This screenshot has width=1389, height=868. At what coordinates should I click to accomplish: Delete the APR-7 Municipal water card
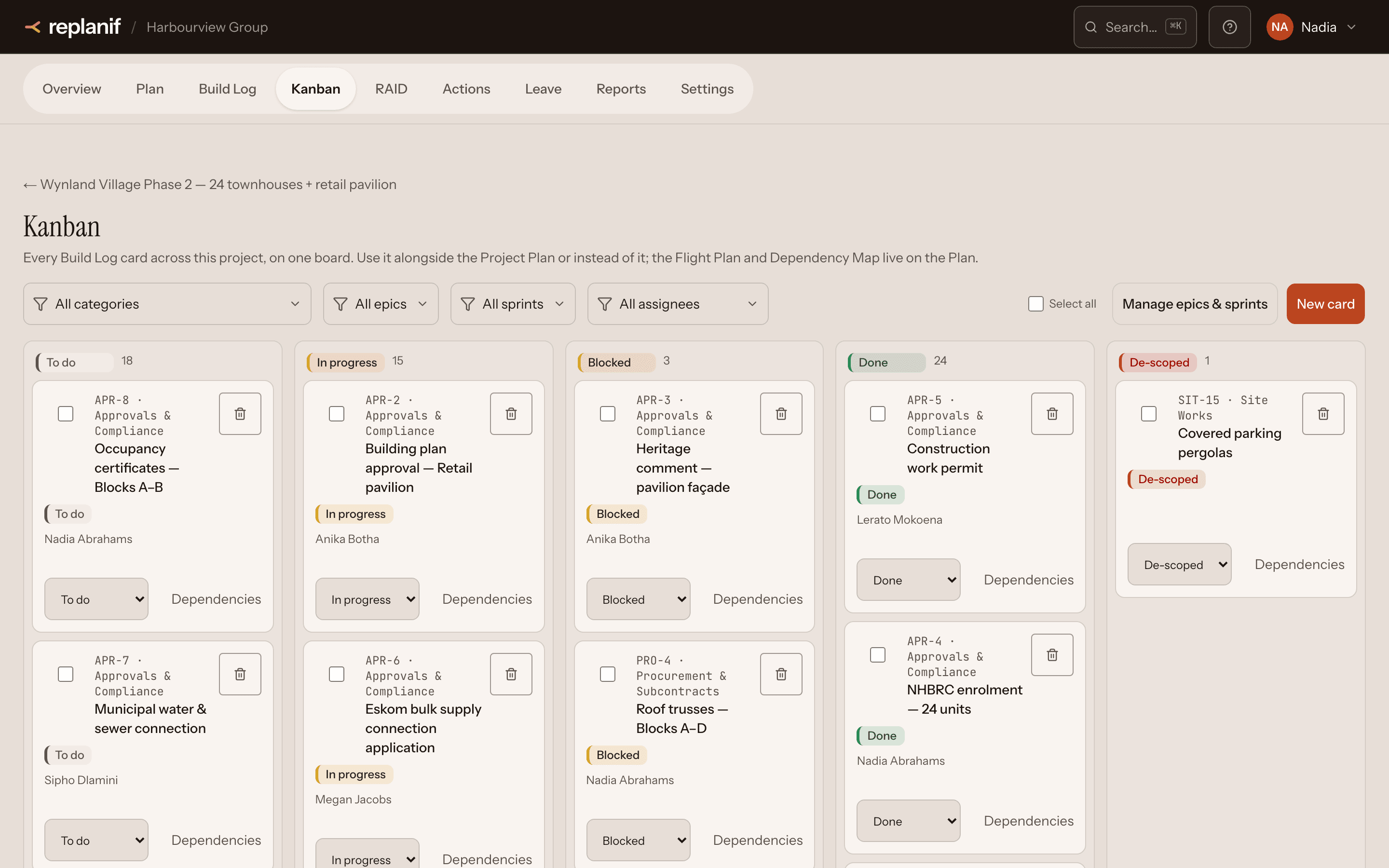click(x=240, y=674)
